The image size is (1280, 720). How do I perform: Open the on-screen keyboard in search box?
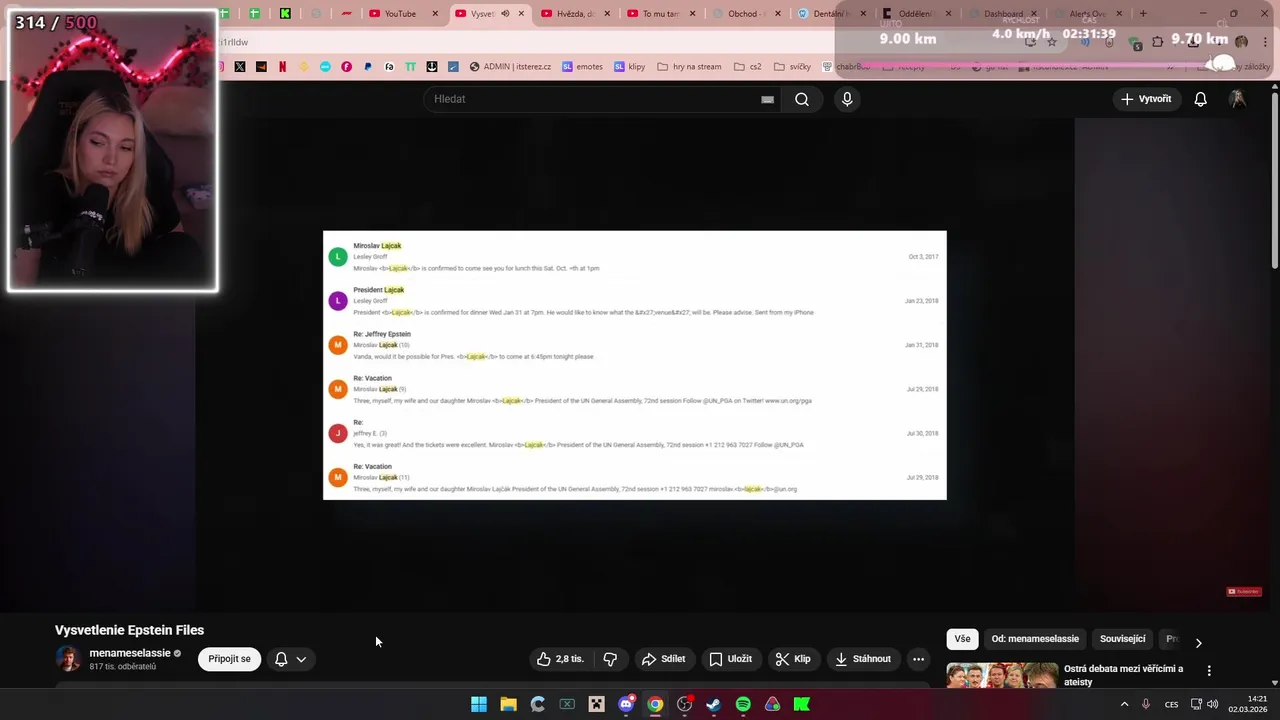pyautogui.click(x=767, y=99)
